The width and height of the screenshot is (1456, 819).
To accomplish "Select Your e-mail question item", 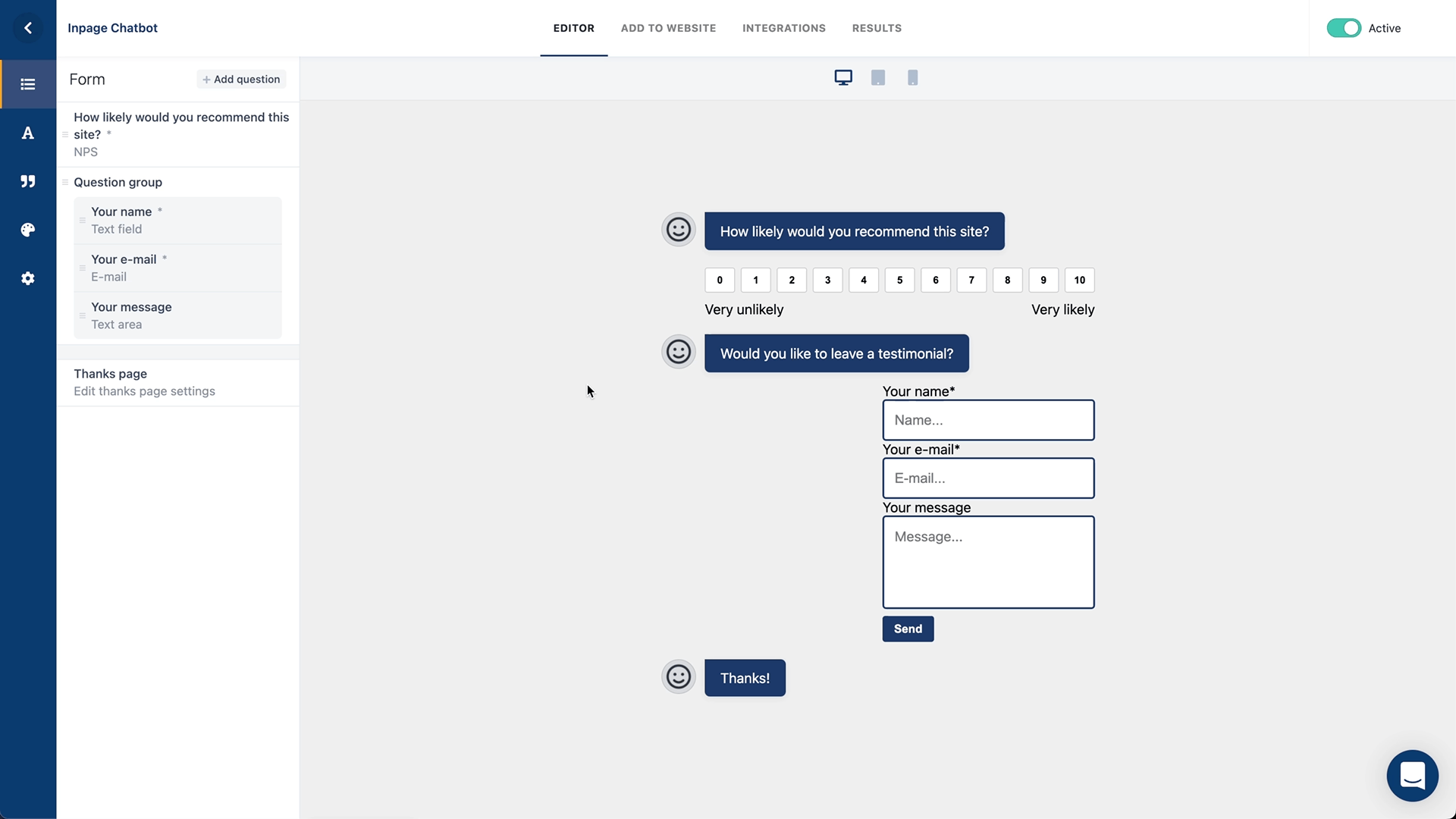I will pos(178,268).
